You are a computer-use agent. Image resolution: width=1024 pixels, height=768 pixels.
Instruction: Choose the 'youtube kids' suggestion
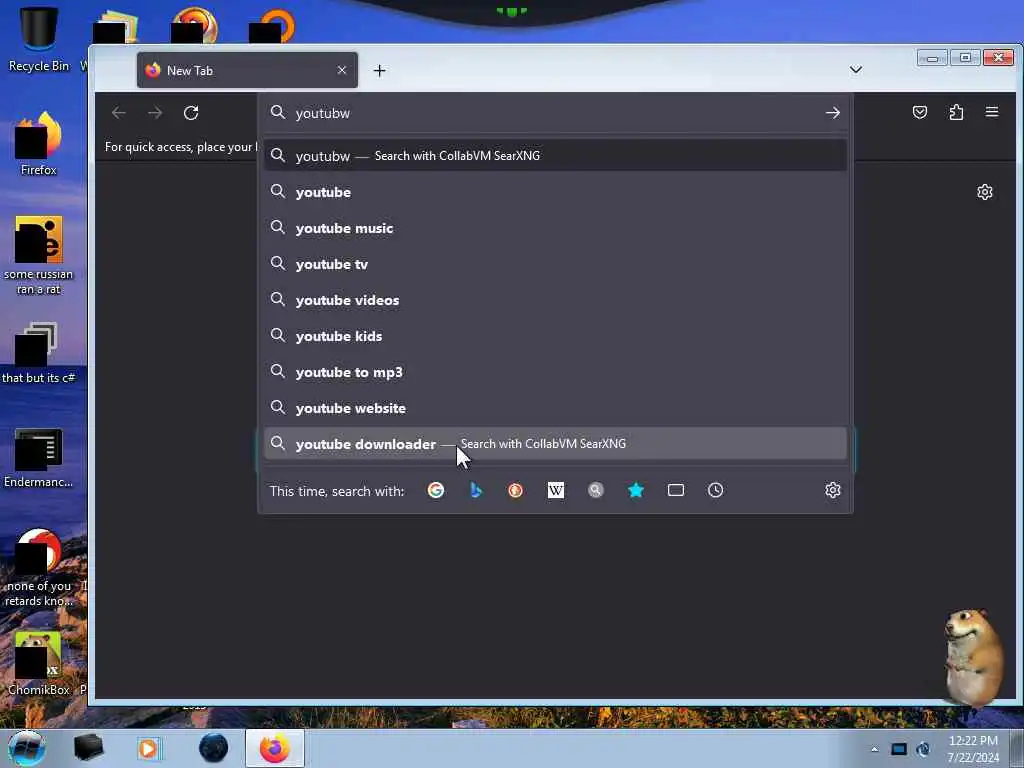click(555, 336)
